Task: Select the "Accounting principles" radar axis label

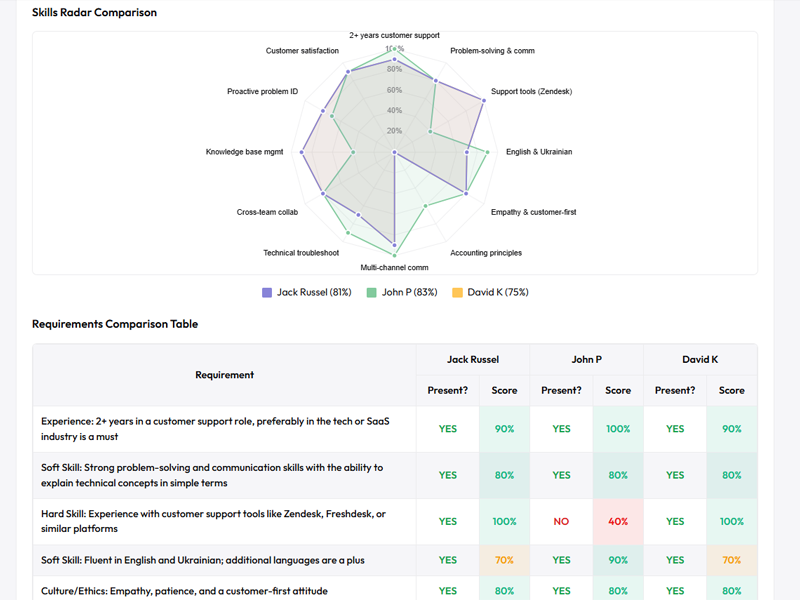Action: pyautogui.click(x=486, y=253)
